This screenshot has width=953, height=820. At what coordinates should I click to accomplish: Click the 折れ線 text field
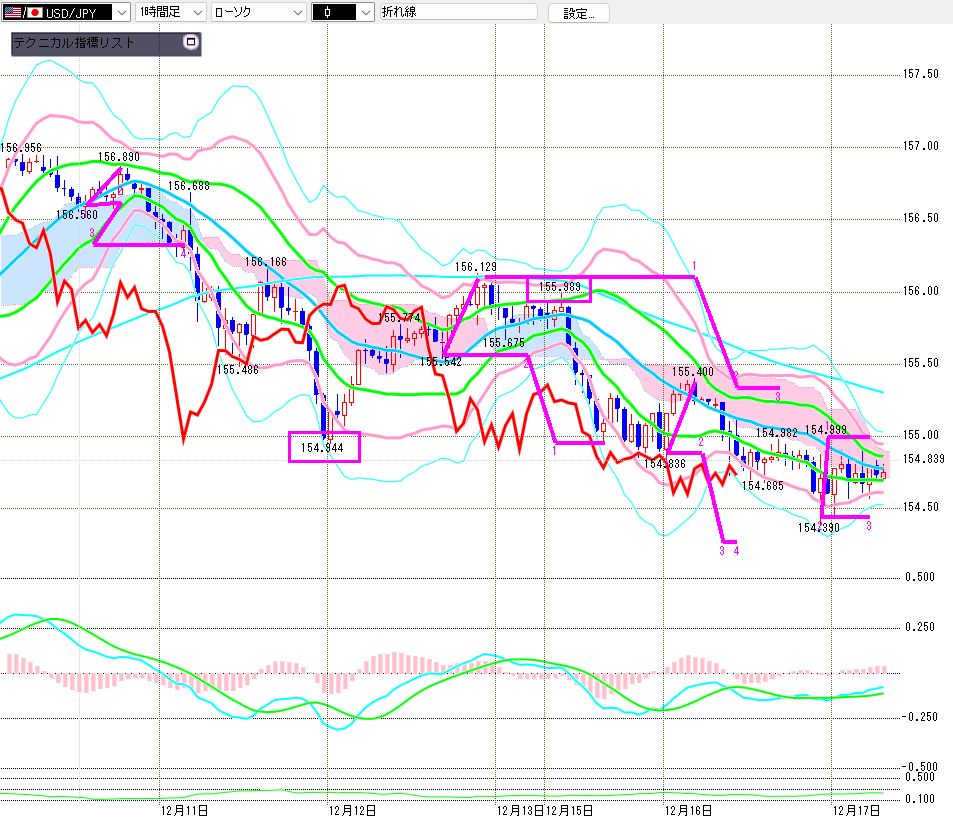[458, 13]
